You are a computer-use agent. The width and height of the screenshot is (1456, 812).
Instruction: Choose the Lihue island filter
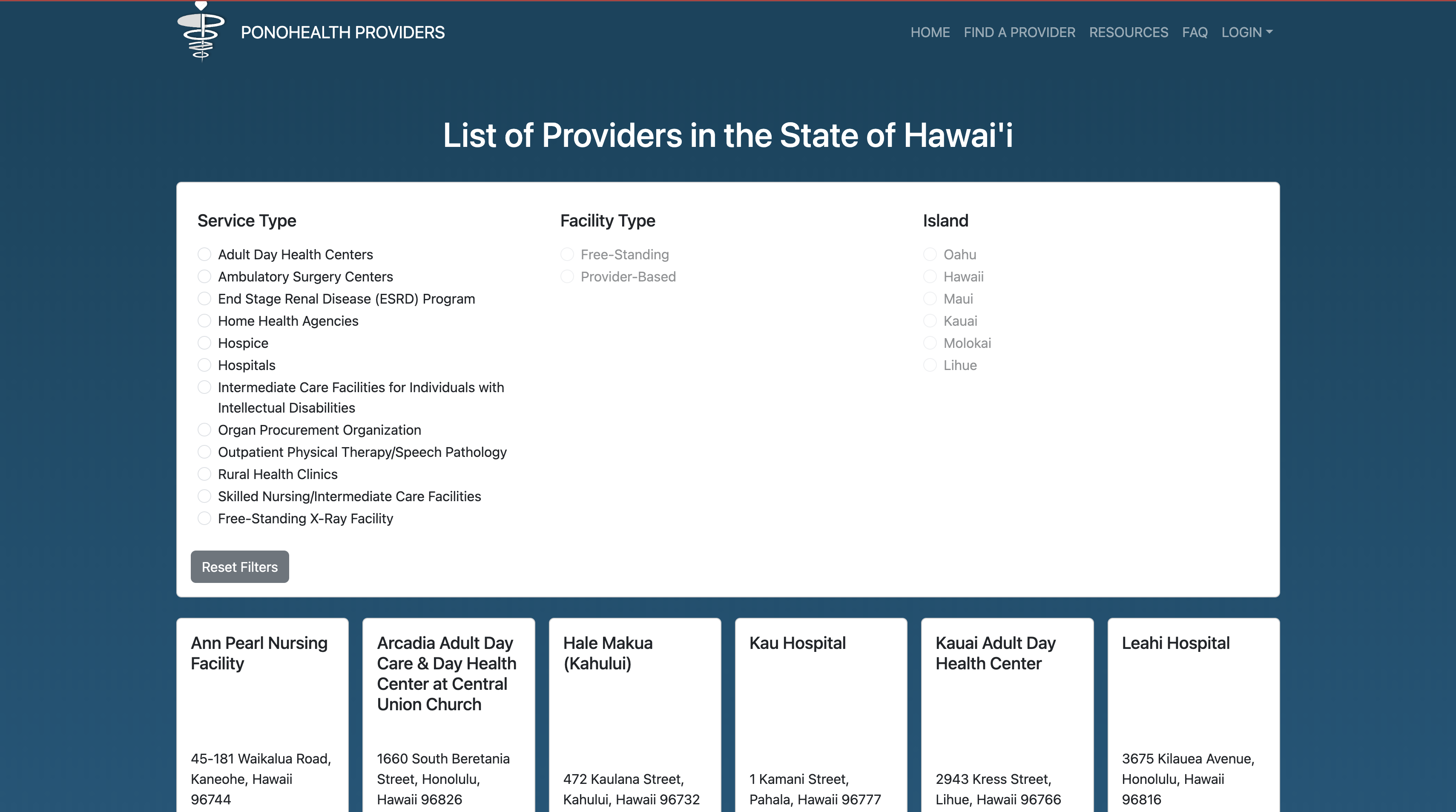tap(930, 365)
